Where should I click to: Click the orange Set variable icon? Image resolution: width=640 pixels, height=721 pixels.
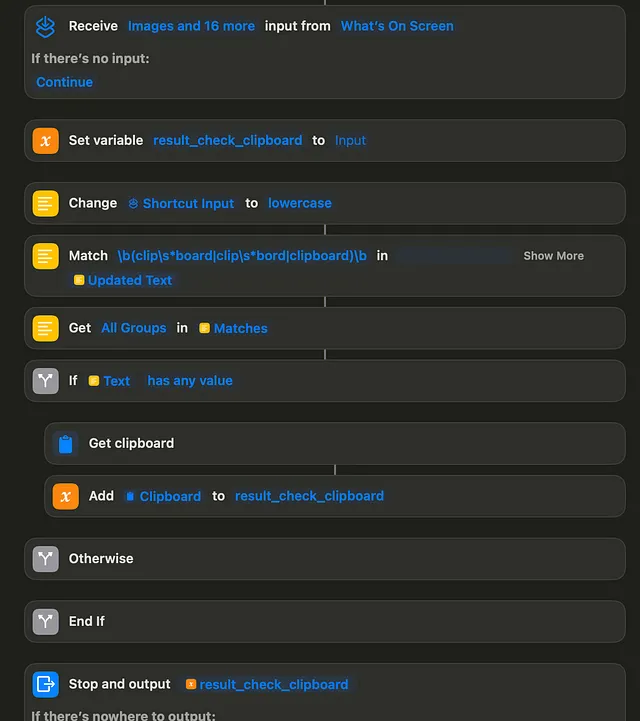46,141
